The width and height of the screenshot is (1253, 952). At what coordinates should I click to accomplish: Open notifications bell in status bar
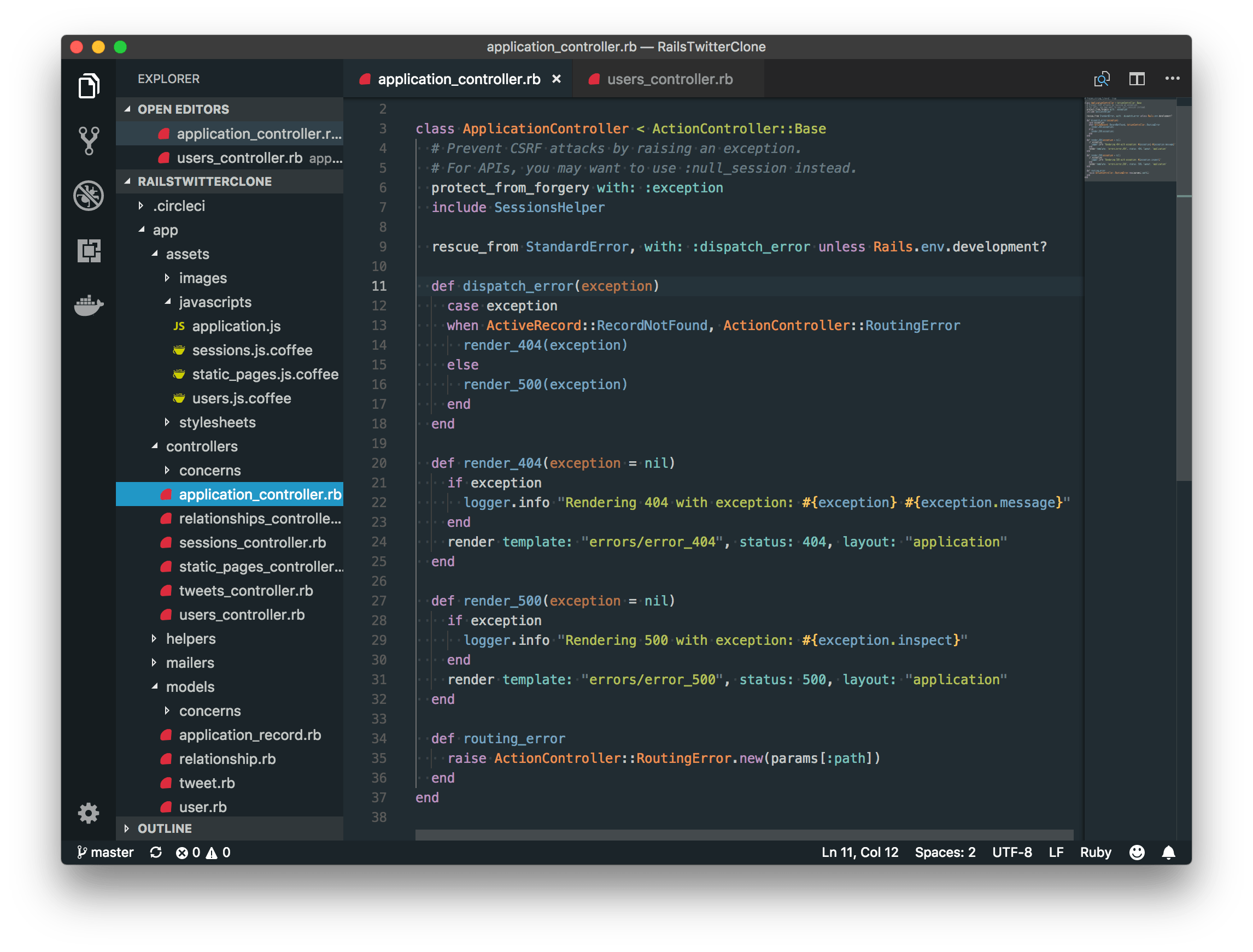(x=1168, y=853)
